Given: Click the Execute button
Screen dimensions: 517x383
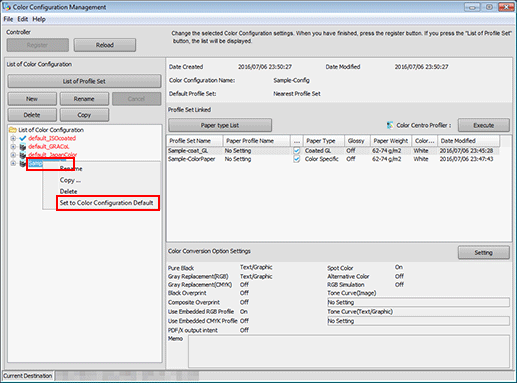Looking at the screenshot, I should tap(484, 125).
